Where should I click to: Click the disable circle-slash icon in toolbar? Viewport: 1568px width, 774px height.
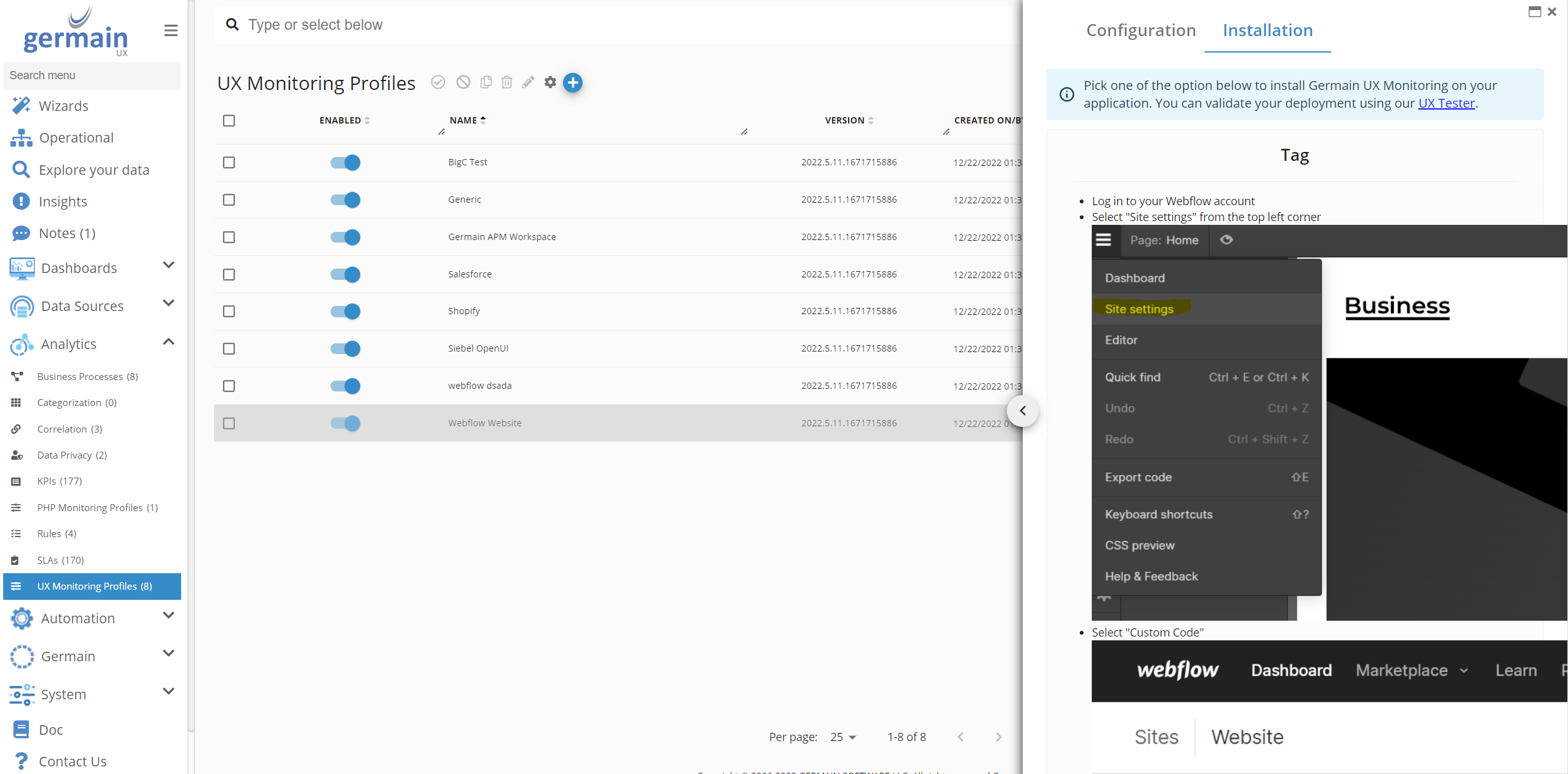(x=464, y=82)
